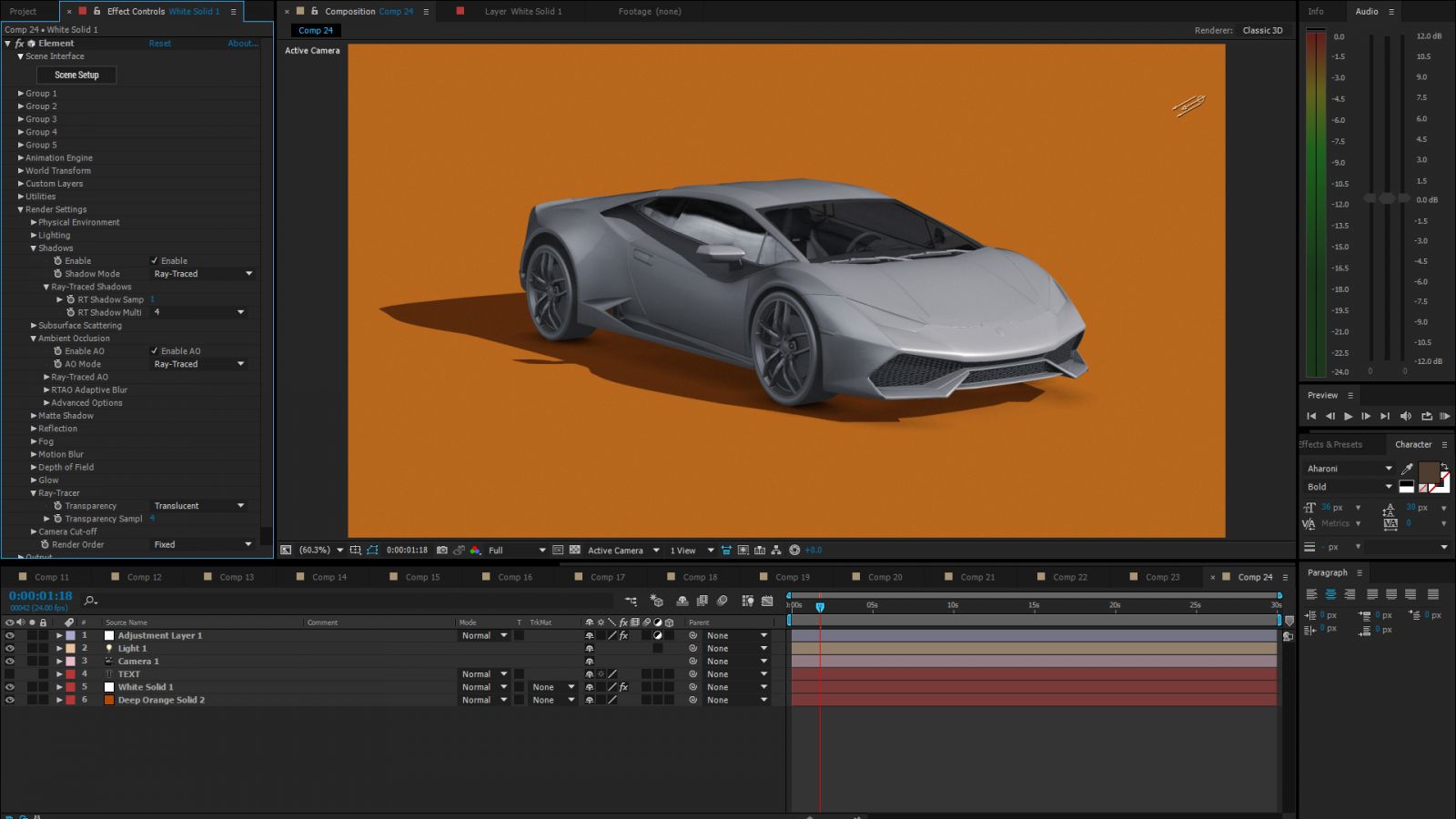Click the Take Snapshot camera icon
Screen dimensions: 1456x819
(x=442, y=550)
